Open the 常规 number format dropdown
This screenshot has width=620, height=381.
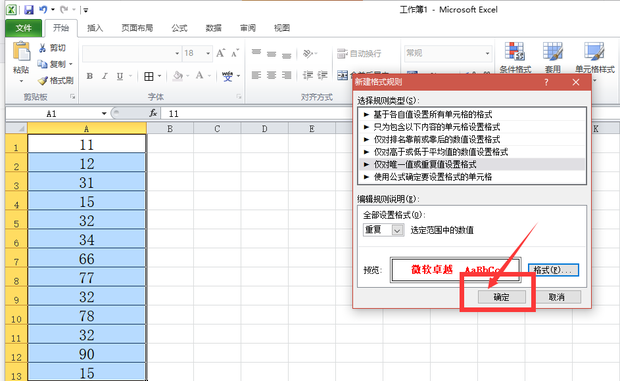(487, 53)
